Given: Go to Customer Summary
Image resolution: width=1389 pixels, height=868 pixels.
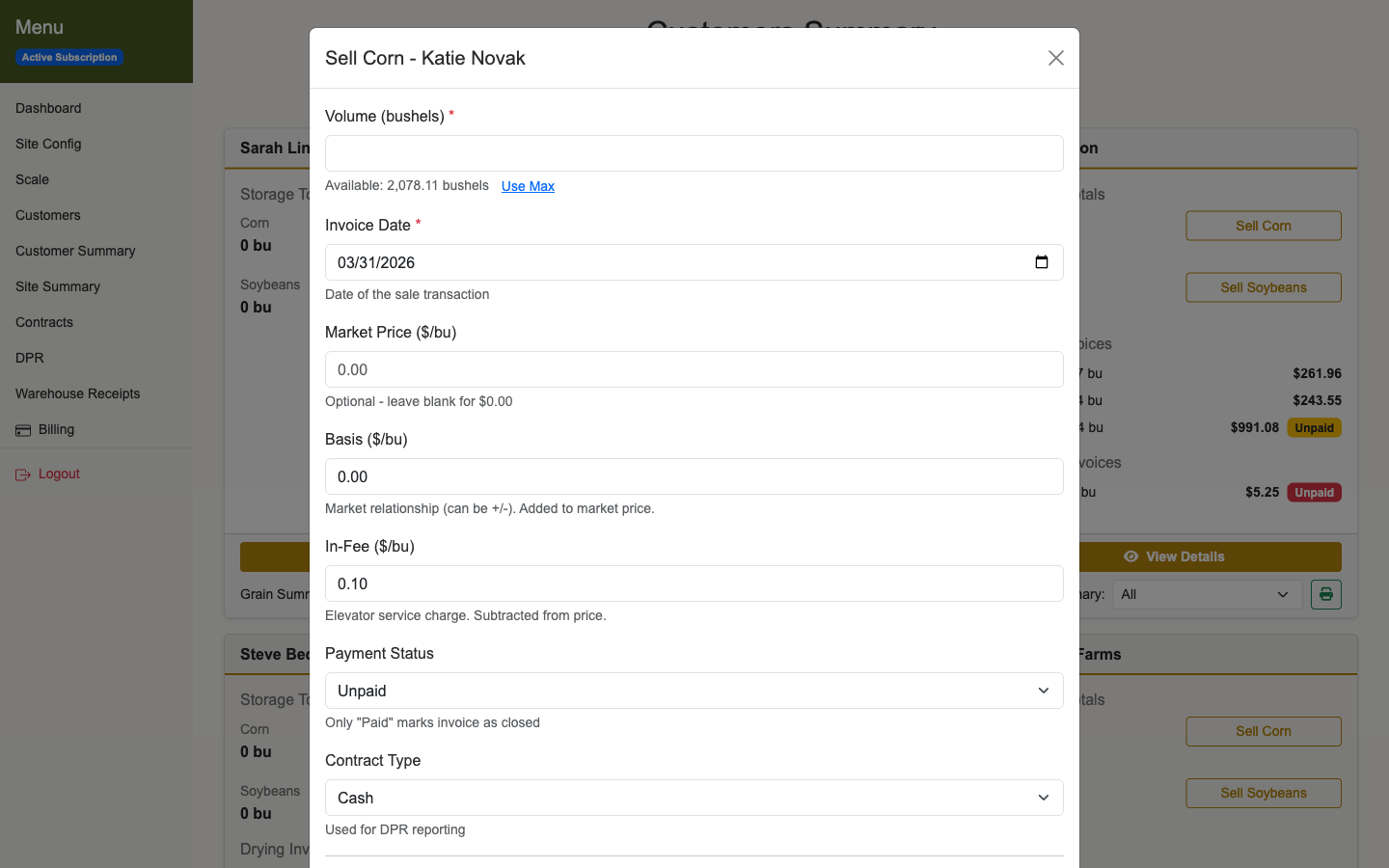Looking at the screenshot, I should (x=74, y=251).
